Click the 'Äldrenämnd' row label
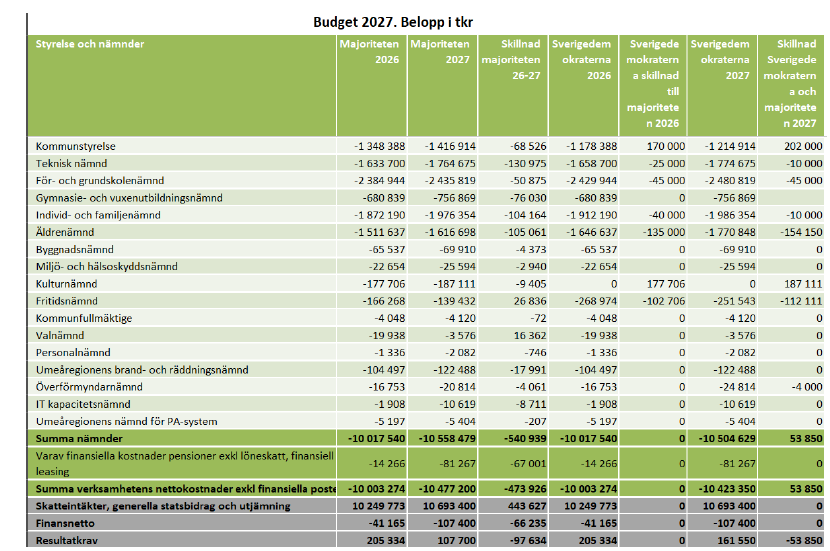 pyautogui.click(x=65, y=232)
